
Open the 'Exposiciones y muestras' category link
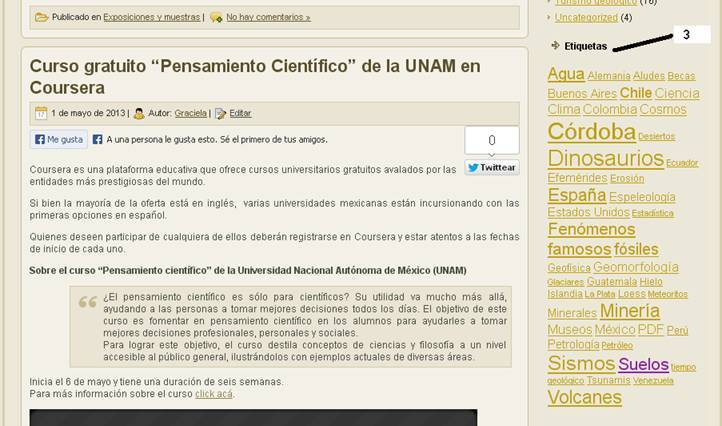coord(151,17)
